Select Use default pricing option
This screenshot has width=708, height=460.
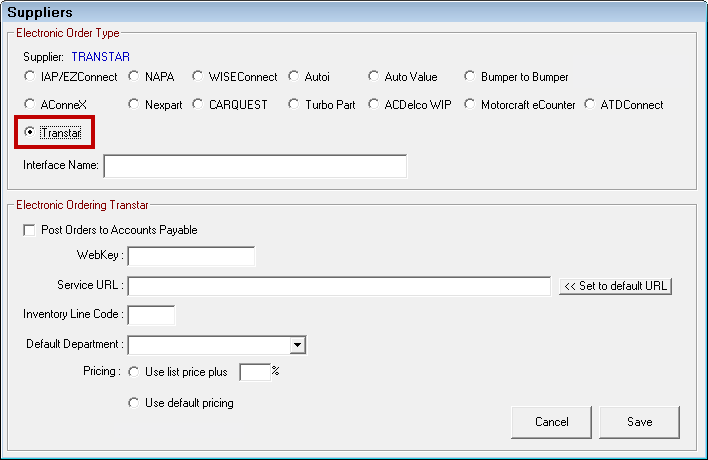pos(135,403)
